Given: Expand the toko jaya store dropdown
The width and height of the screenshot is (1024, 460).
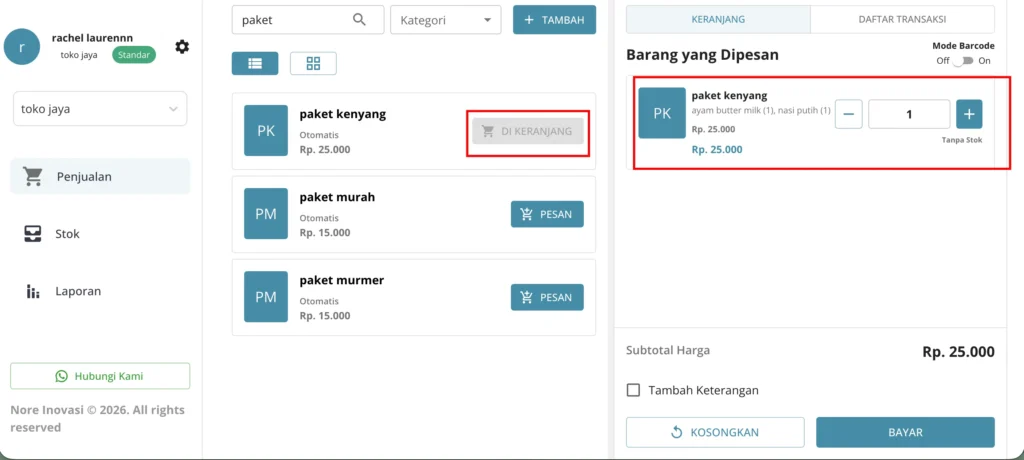Looking at the screenshot, I should point(100,109).
